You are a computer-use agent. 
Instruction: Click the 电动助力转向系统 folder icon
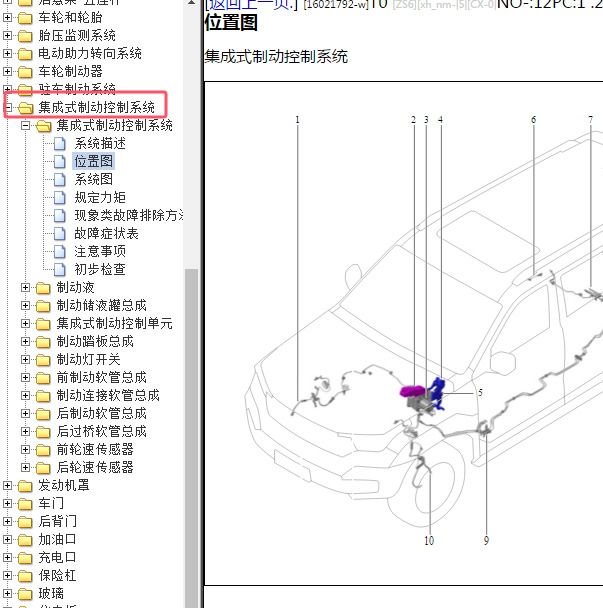coord(25,54)
